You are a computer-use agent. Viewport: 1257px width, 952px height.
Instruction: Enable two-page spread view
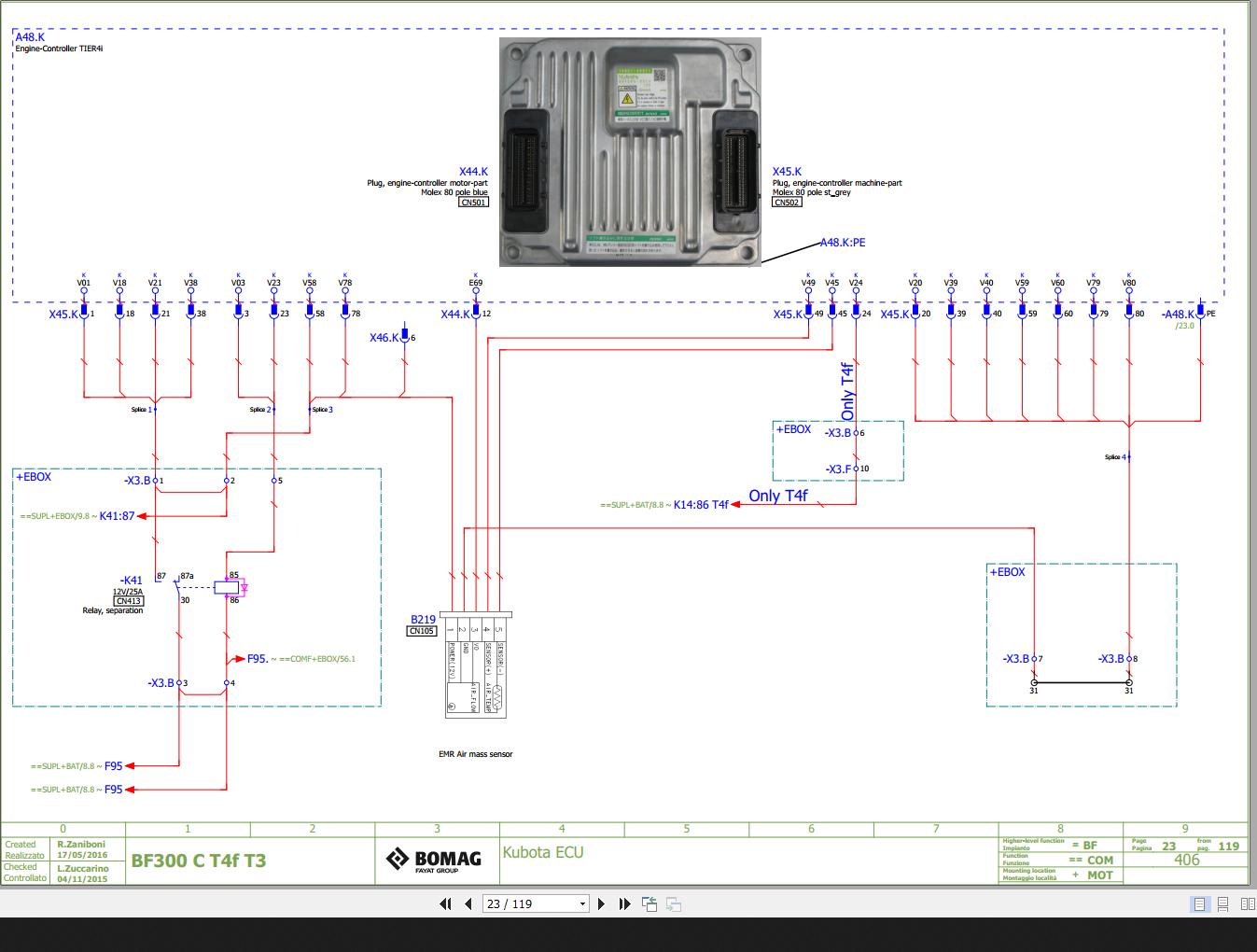coord(1248,903)
